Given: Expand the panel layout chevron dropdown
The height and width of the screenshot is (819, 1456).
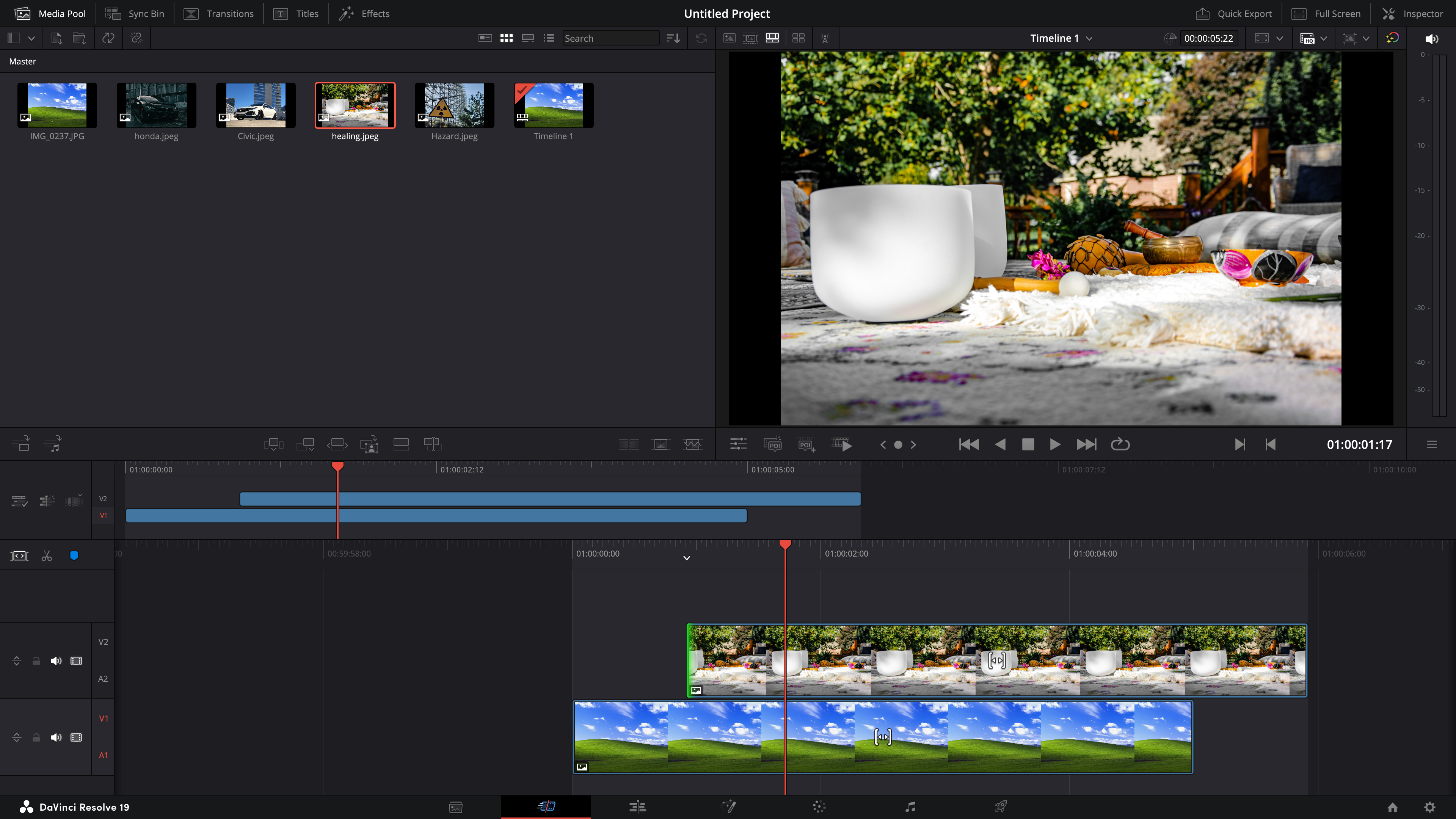Looking at the screenshot, I should click(31, 38).
